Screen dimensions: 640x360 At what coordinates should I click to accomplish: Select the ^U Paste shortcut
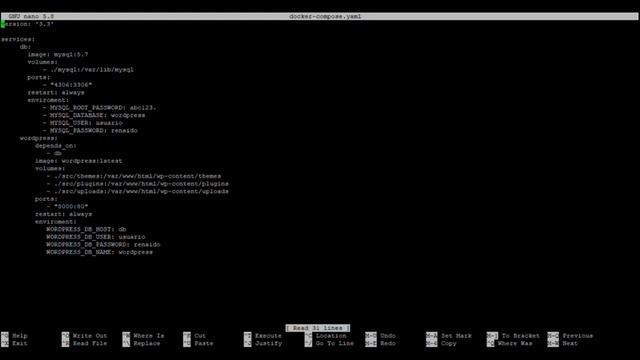click(198, 343)
